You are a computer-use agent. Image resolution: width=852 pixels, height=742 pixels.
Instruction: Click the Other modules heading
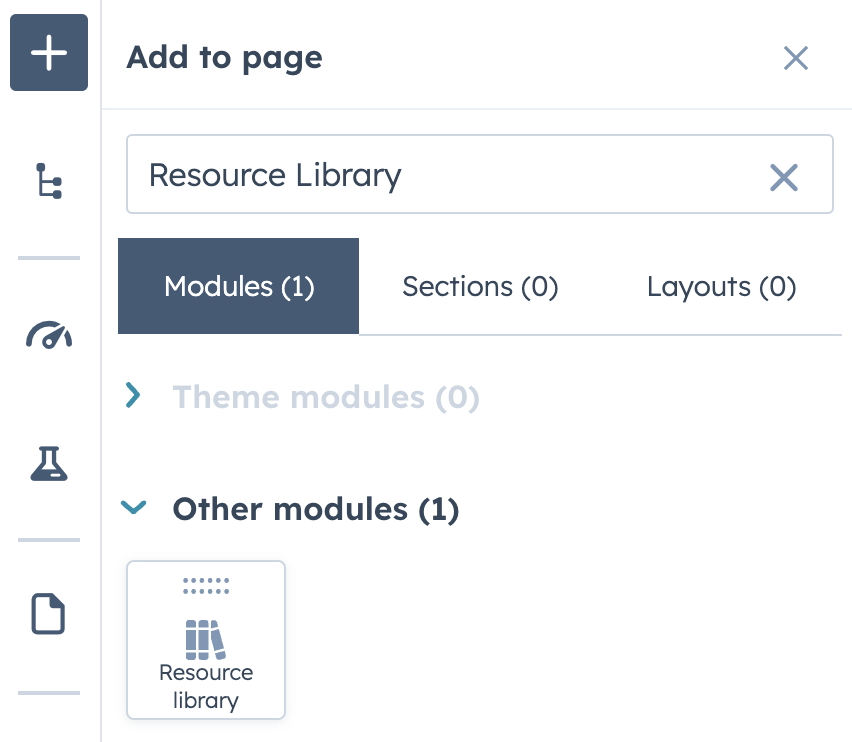click(x=315, y=508)
